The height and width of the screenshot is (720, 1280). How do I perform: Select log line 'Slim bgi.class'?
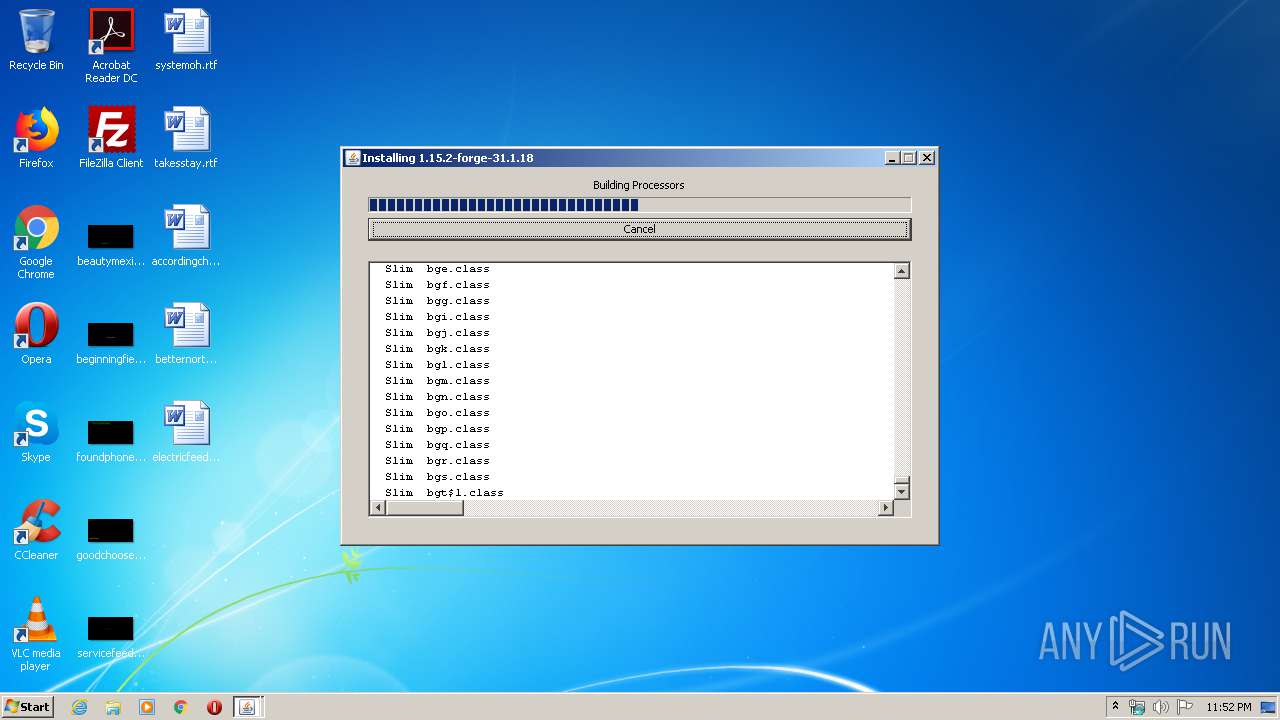[437, 317]
